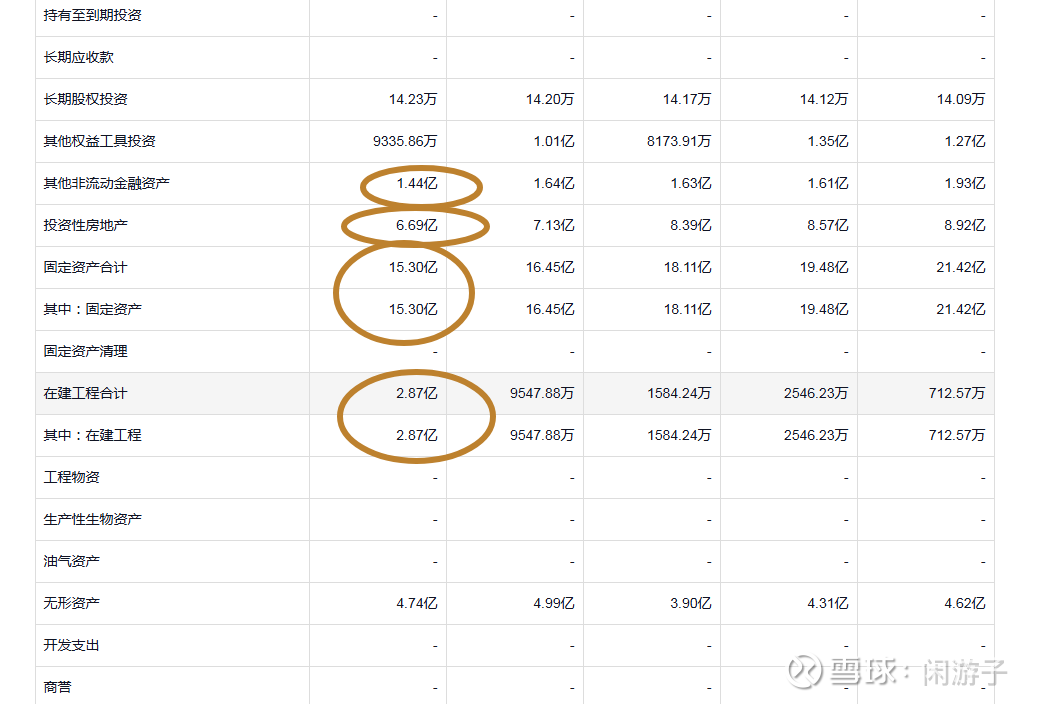The width and height of the screenshot is (1038, 704).
Task: Click the 无形资产 row label
Action: point(72,604)
